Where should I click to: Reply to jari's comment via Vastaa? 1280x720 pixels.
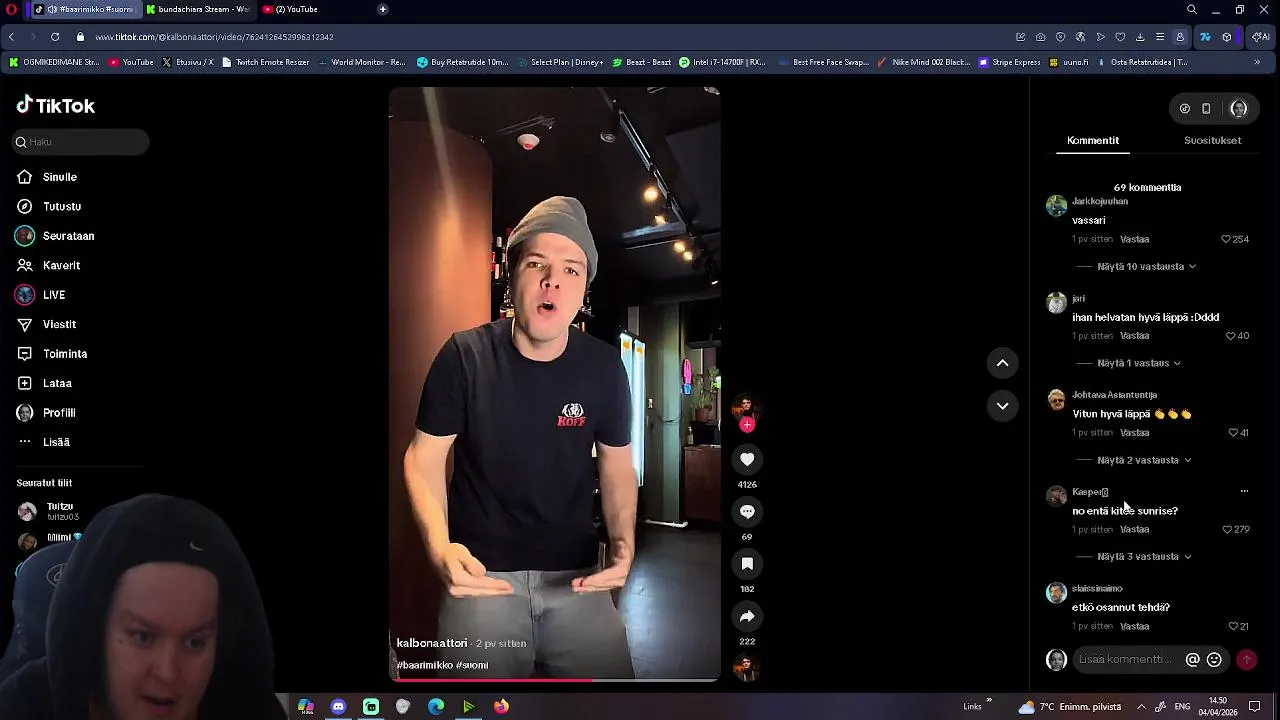[x=1134, y=336]
